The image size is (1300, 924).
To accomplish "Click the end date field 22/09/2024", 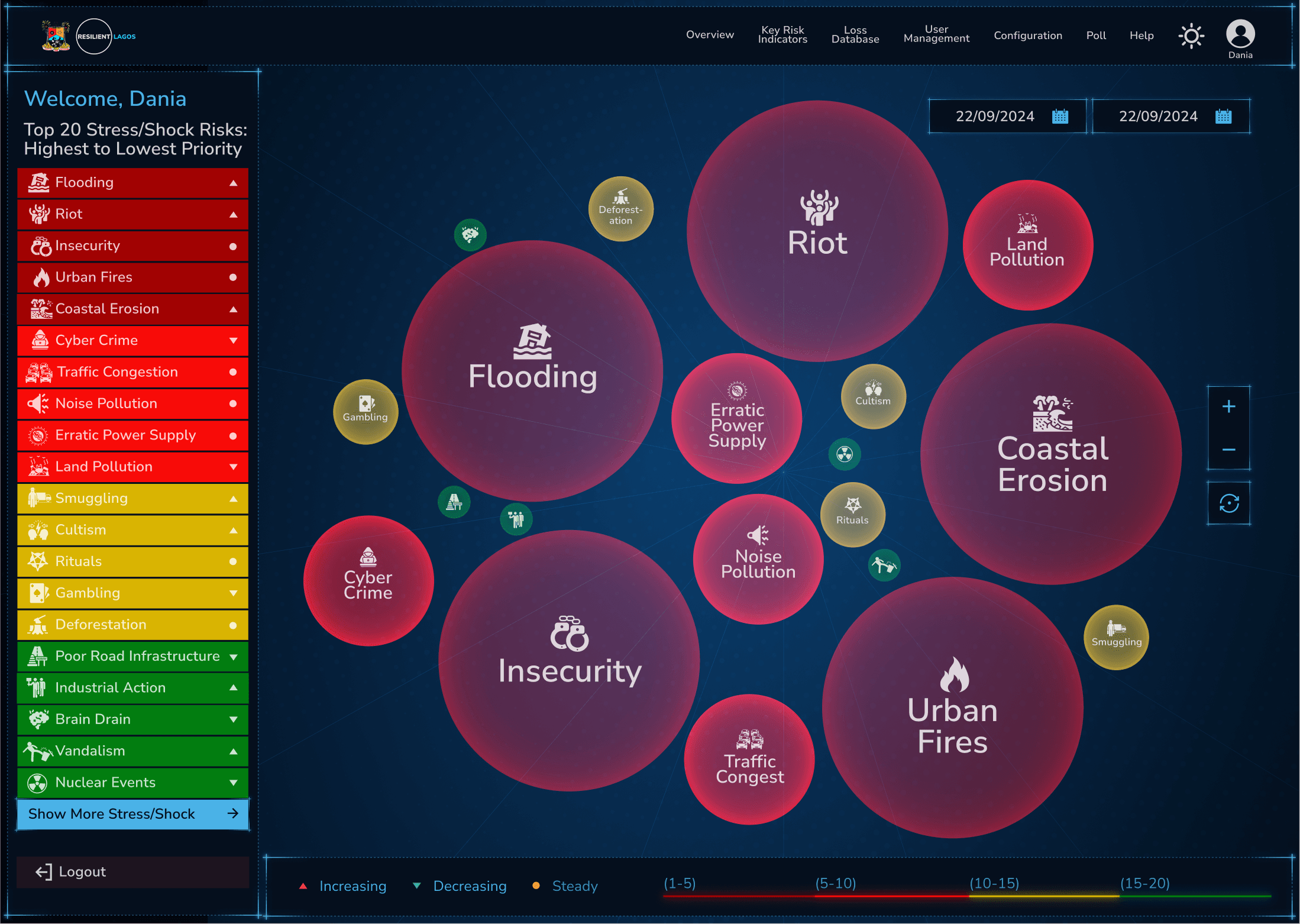I will 1171,117.
